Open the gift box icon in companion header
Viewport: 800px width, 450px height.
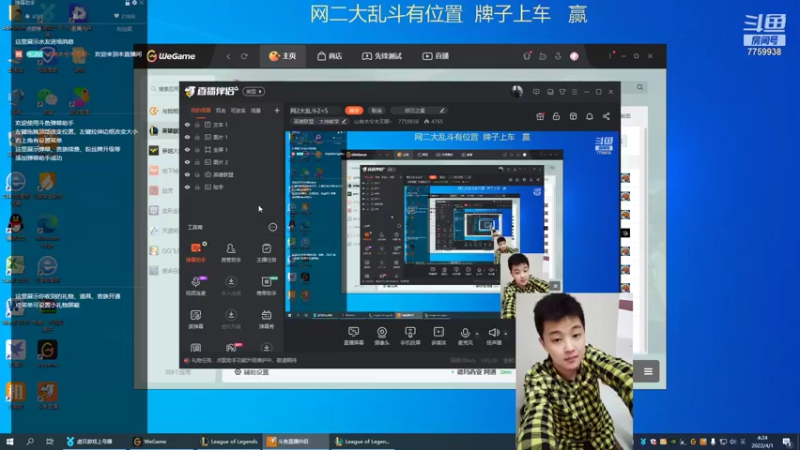540,116
